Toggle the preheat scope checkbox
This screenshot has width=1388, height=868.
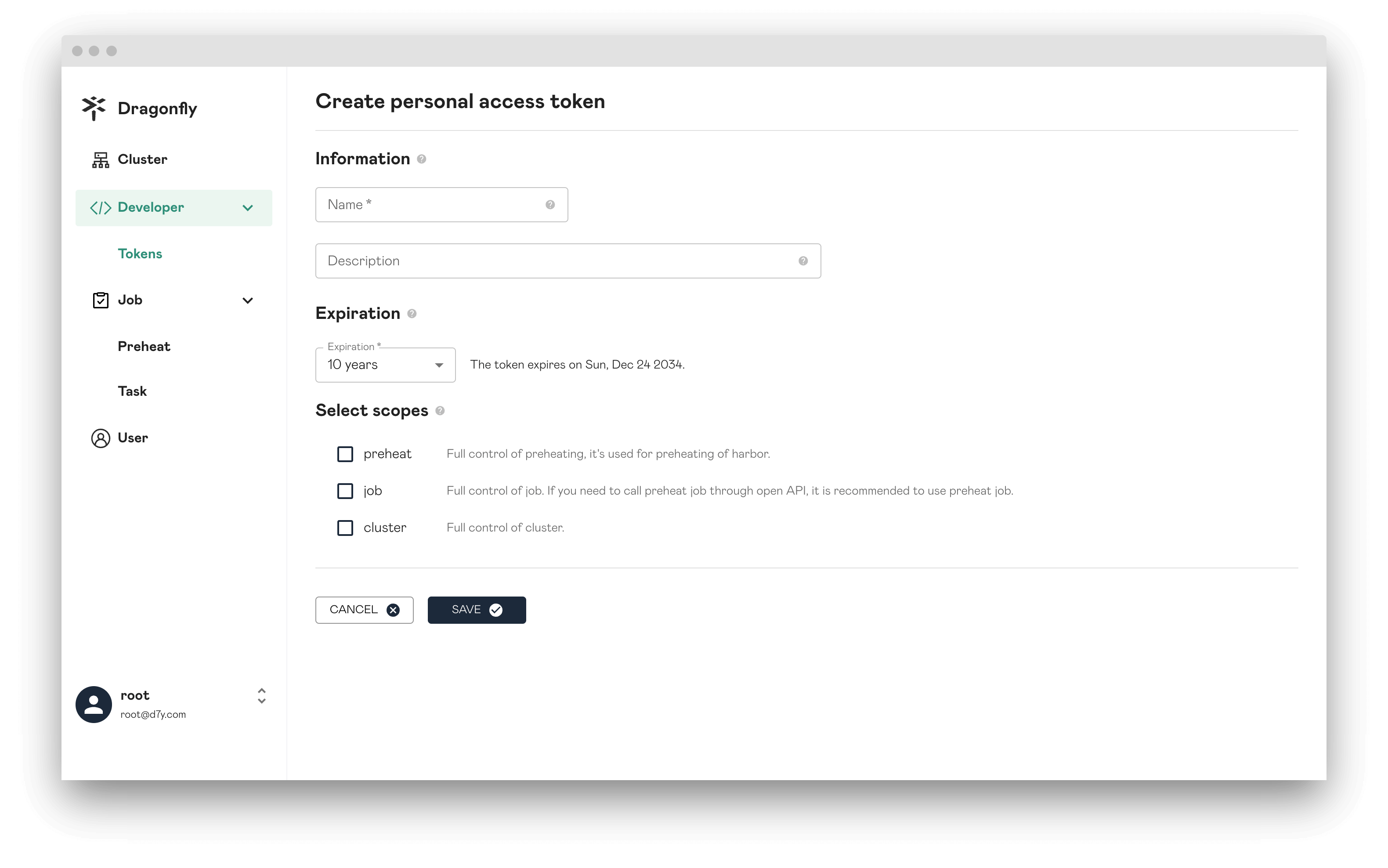click(345, 454)
